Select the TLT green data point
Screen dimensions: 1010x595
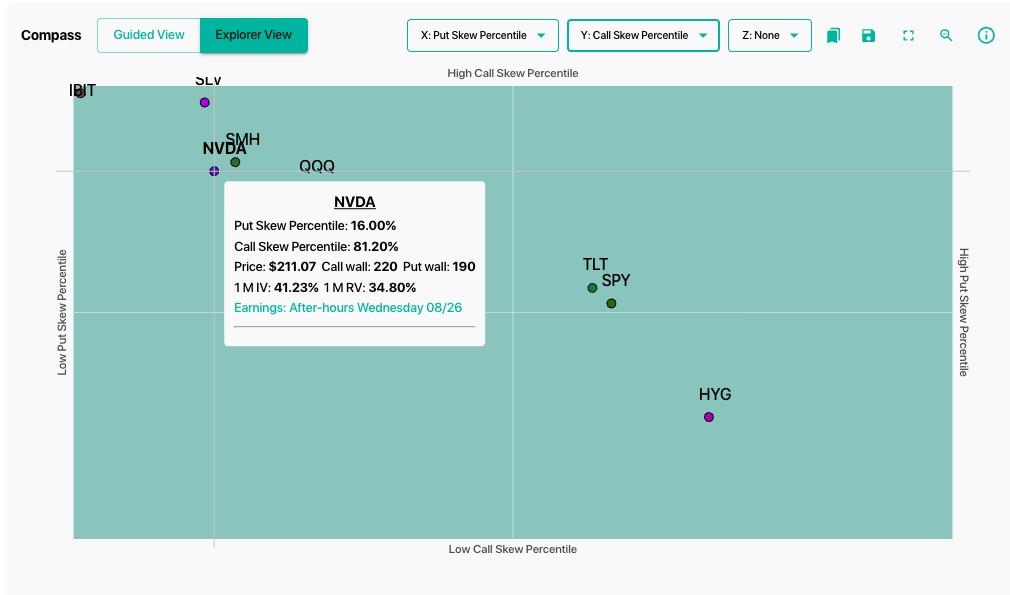(x=592, y=288)
